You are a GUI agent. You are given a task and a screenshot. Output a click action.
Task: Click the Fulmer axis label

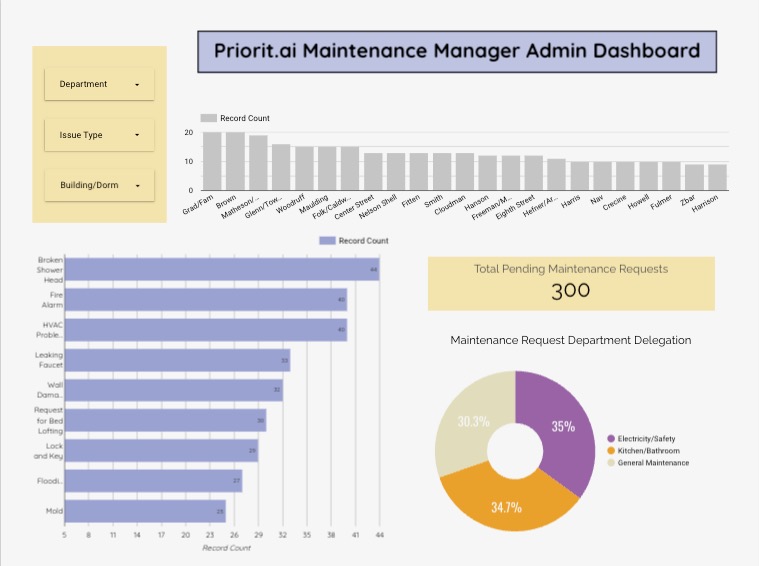(x=661, y=202)
